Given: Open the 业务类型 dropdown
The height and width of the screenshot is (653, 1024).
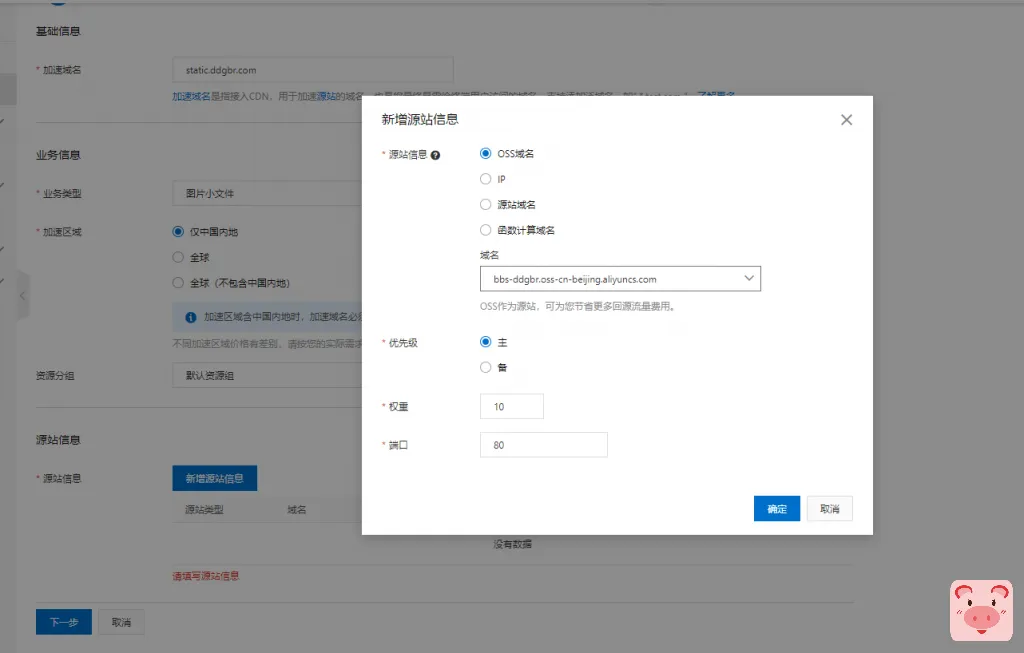Looking at the screenshot, I should (x=267, y=193).
